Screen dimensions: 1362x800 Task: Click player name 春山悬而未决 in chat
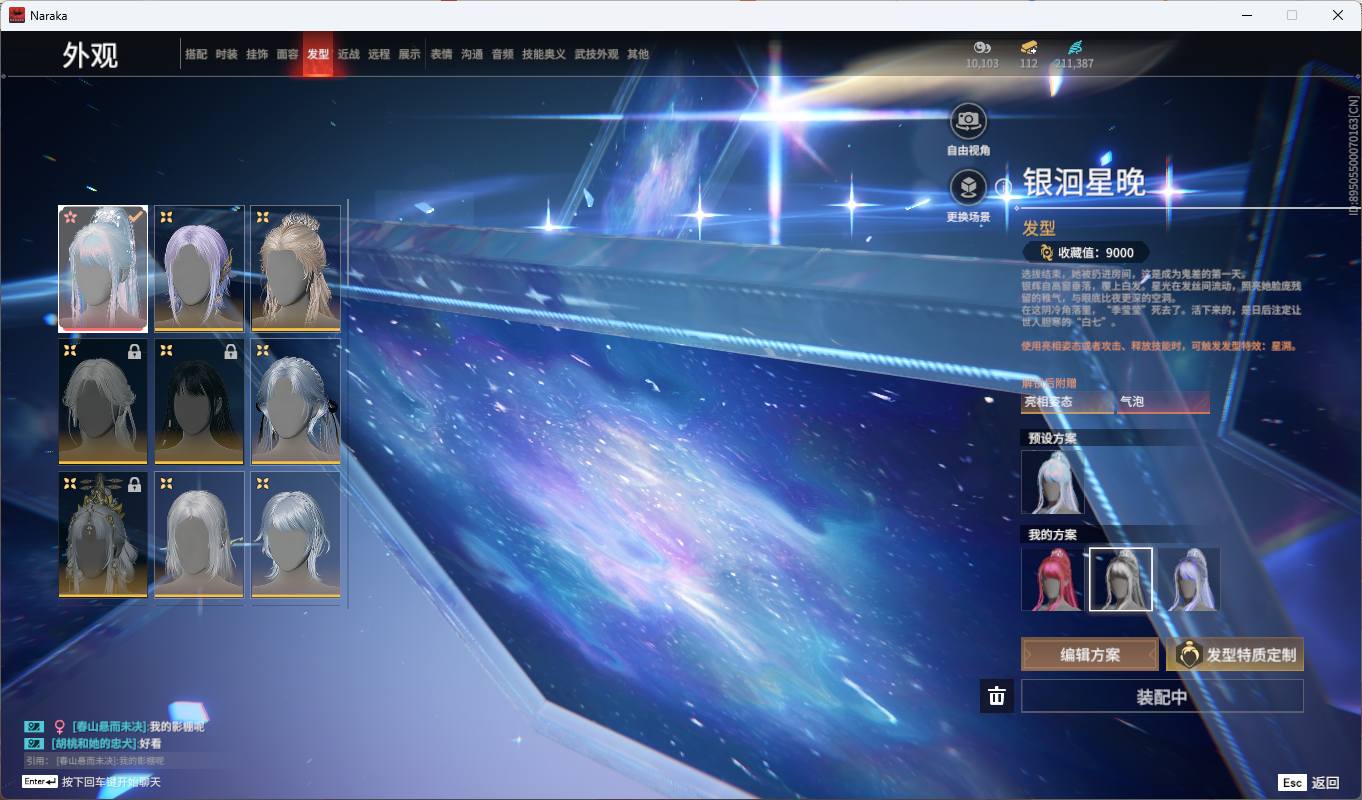[109, 726]
